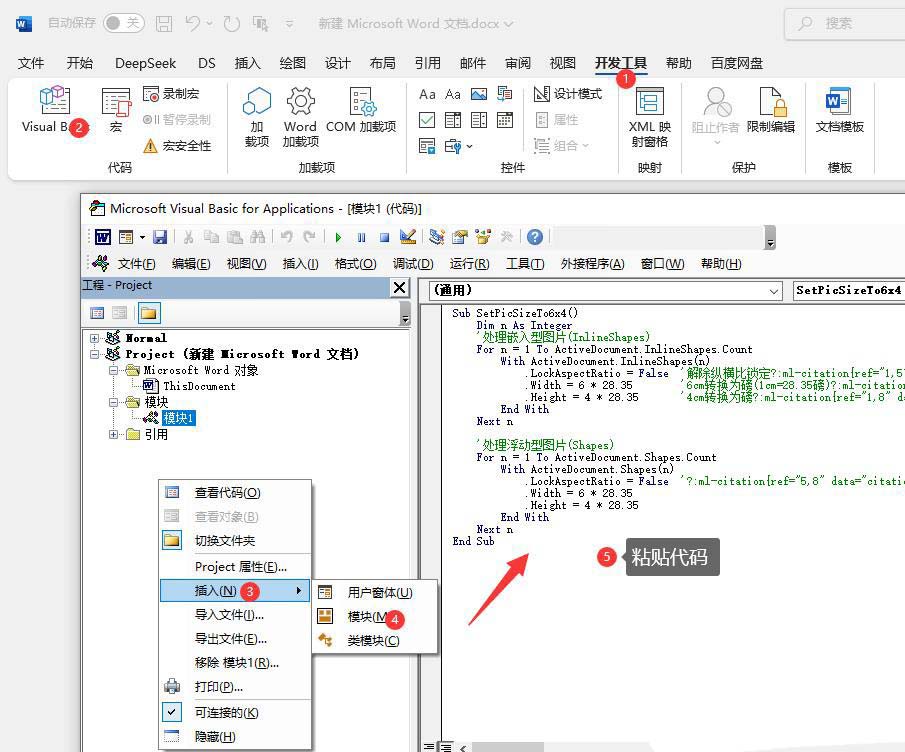Expand the Normal project node
Viewport: 905px width, 752px height.
pyautogui.click(x=94, y=338)
